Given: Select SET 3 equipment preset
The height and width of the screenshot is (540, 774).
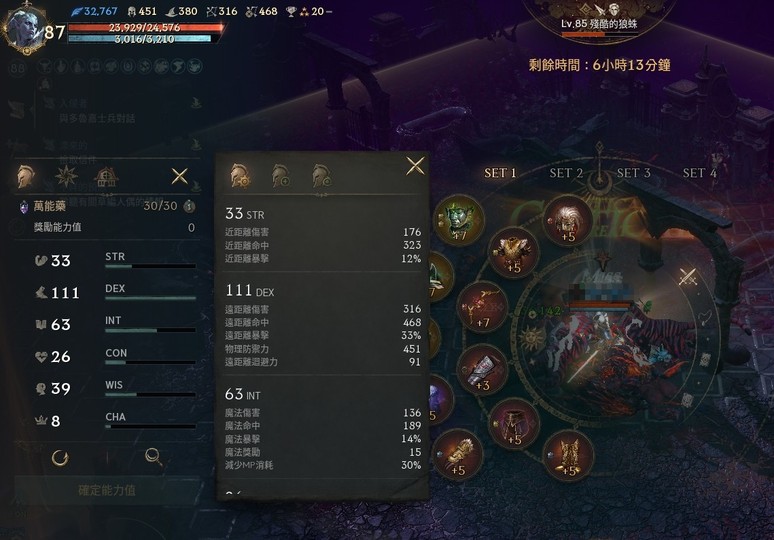Looking at the screenshot, I should tap(633, 173).
